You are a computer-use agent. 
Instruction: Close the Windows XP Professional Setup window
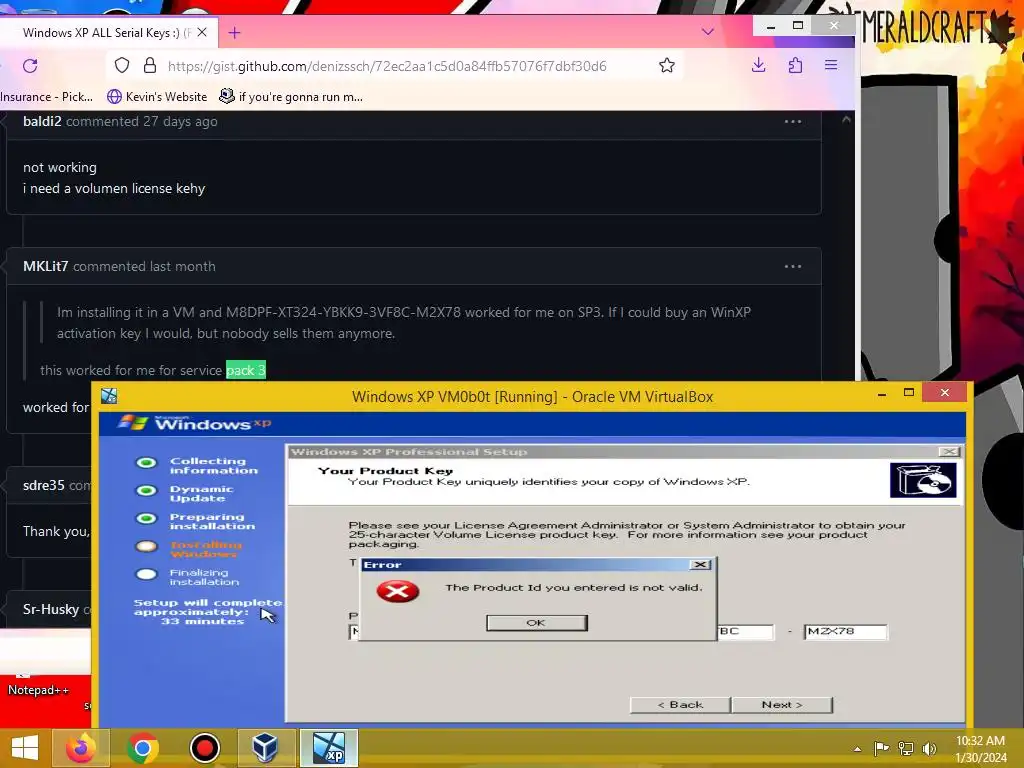948,451
